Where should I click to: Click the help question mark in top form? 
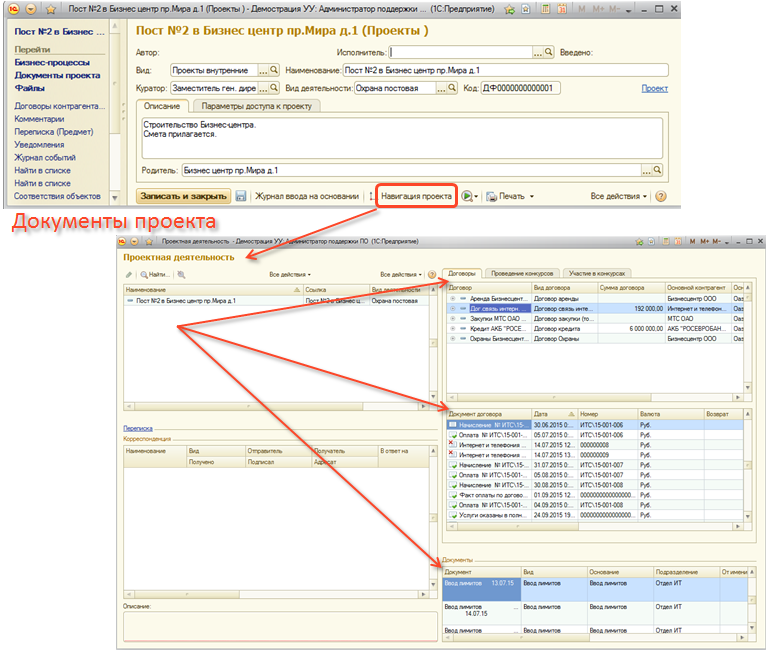click(x=662, y=196)
